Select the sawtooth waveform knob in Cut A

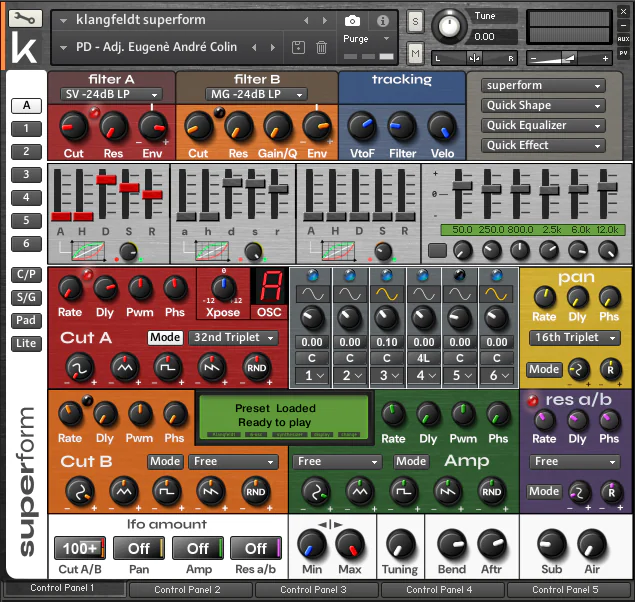(211, 368)
